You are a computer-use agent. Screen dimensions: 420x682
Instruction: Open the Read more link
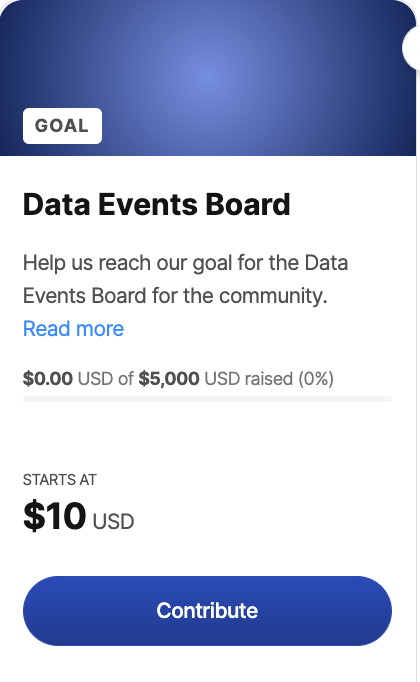[73, 328]
